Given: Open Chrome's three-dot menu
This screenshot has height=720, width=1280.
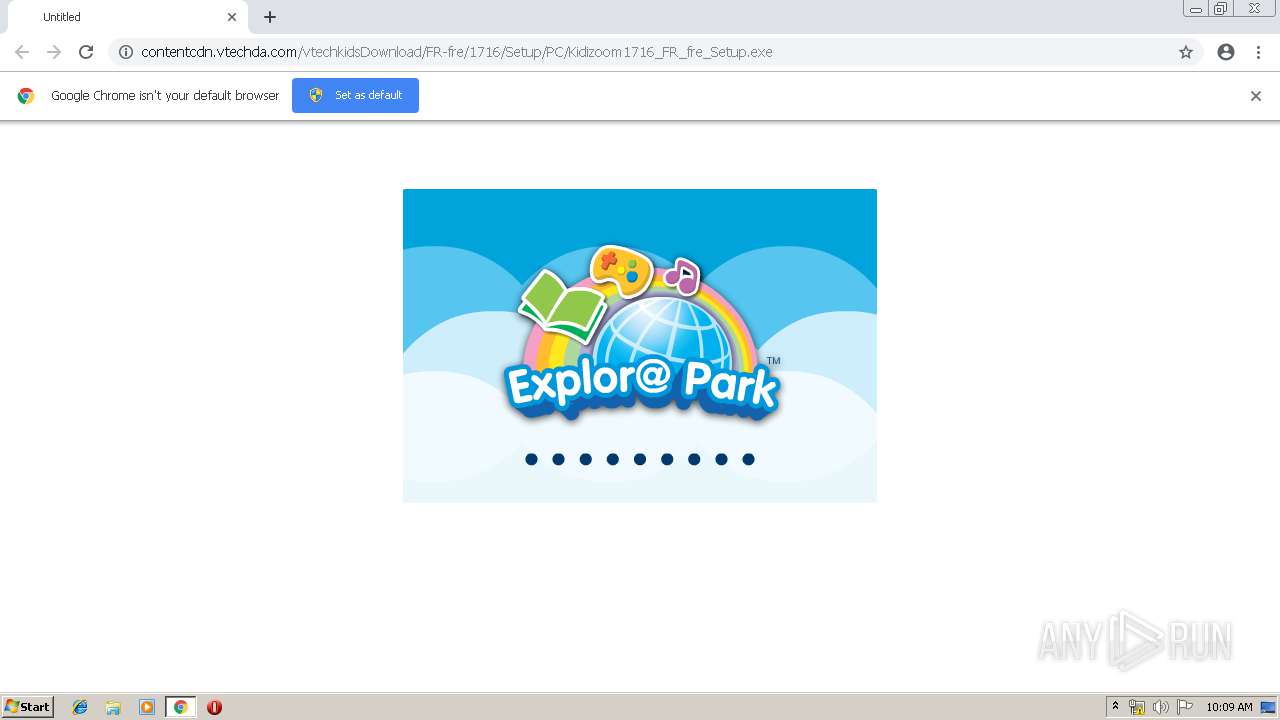Looking at the screenshot, I should tap(1258, 52).
